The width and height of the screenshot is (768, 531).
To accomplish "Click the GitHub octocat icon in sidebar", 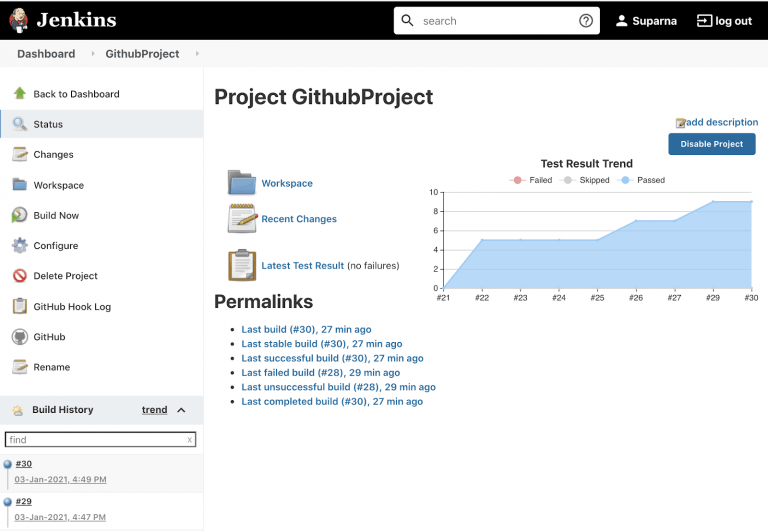I will (x=19, y=337).
